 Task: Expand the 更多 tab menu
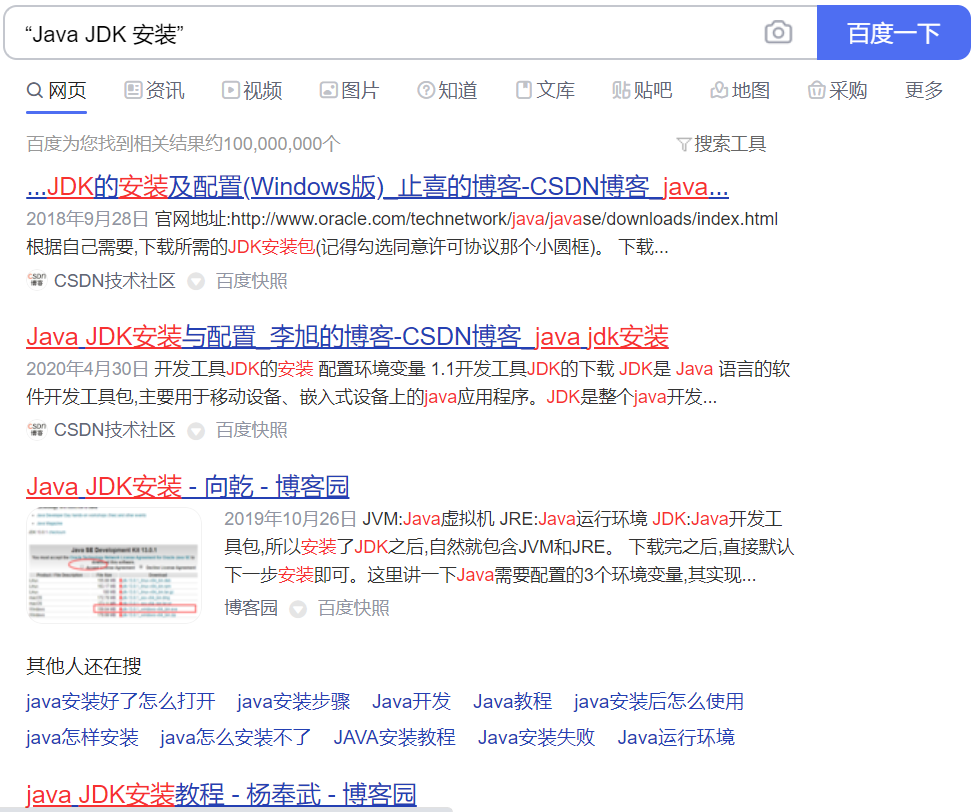click(923, 91)
